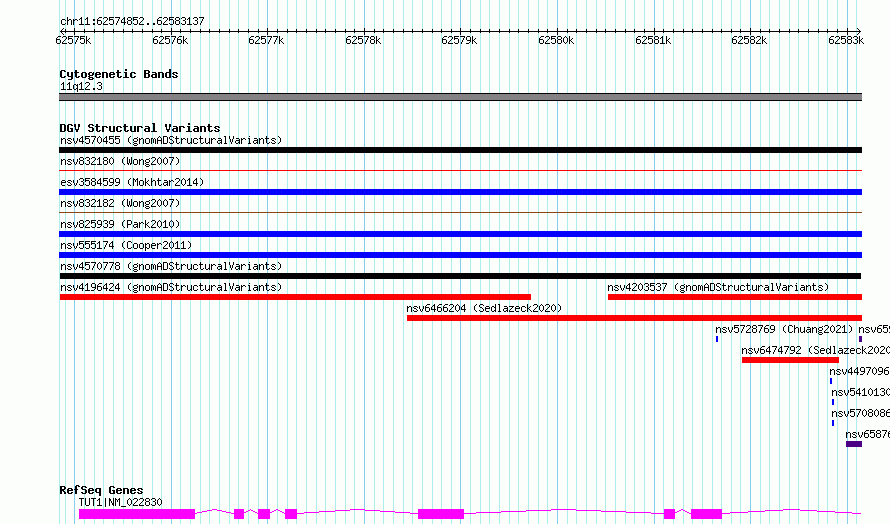Open the nsv4497096 variant label
This screenshot has width=890, height=524.
pos(859,371)
